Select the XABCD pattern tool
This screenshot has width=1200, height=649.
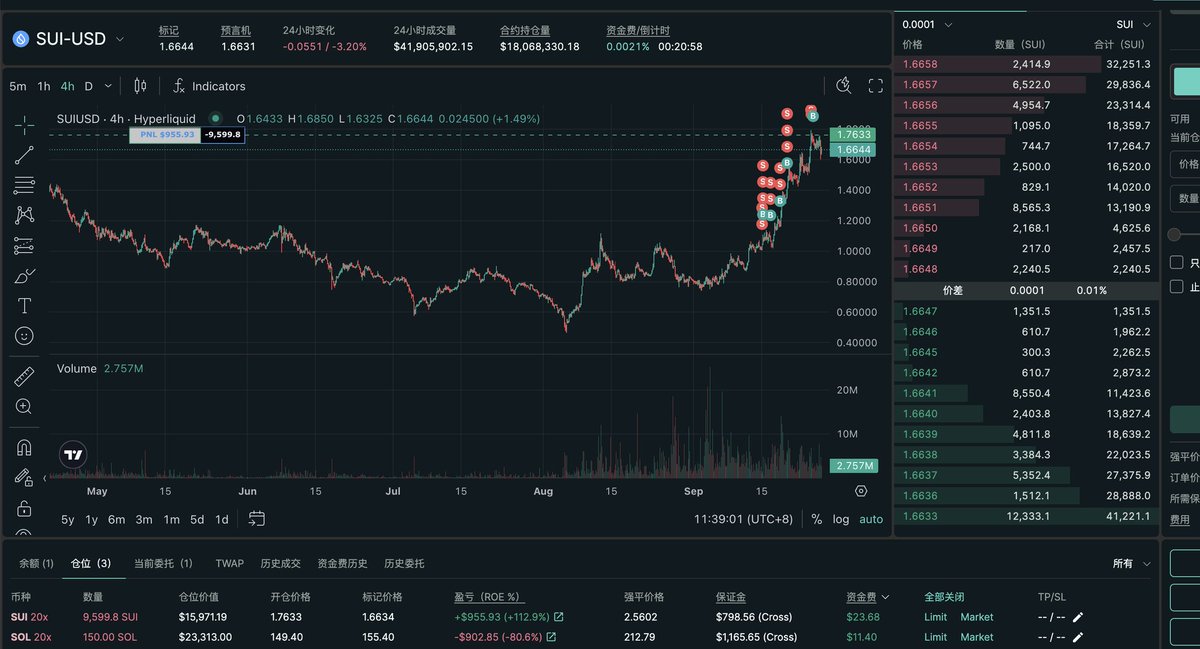coord(24,215)
